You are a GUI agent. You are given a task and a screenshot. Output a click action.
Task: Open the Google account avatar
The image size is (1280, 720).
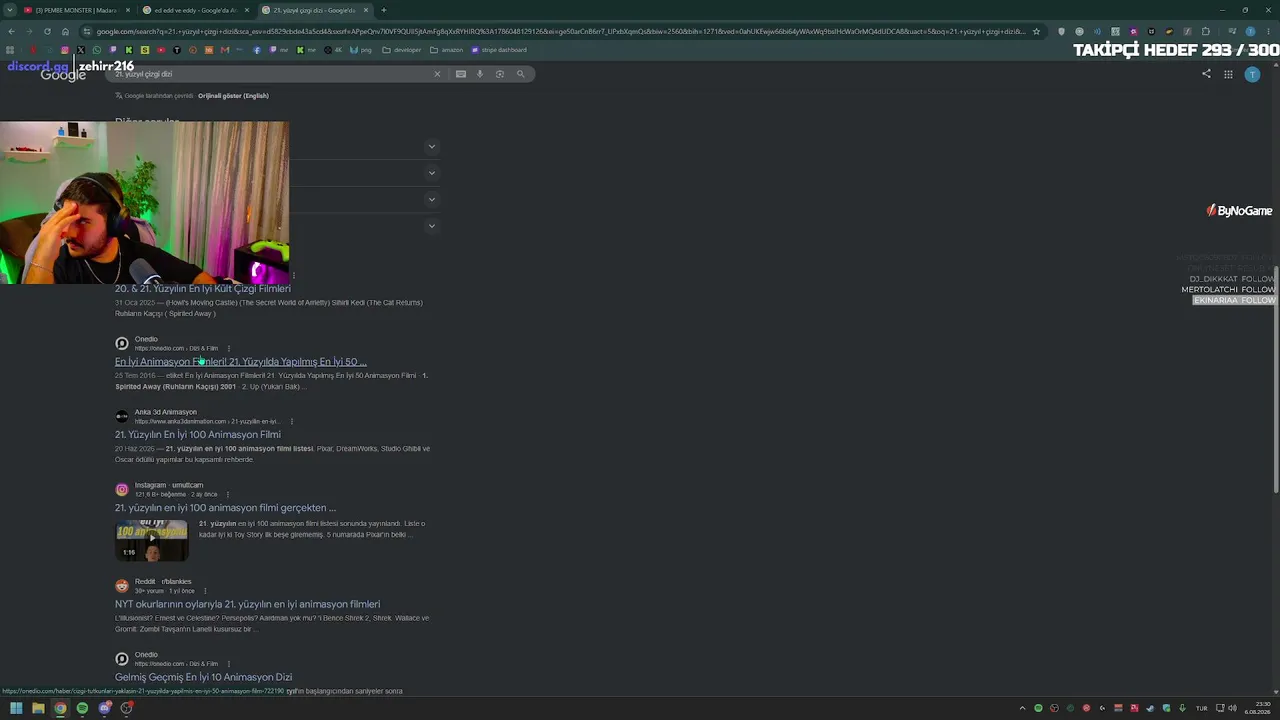click(x=1252, y=74)
